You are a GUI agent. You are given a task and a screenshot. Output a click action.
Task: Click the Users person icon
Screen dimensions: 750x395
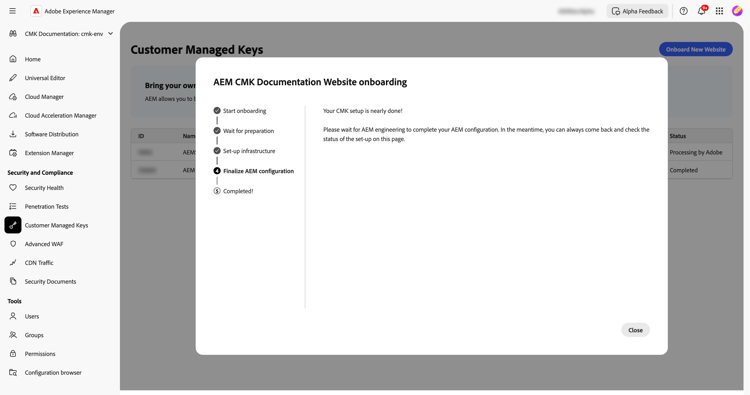13,316
